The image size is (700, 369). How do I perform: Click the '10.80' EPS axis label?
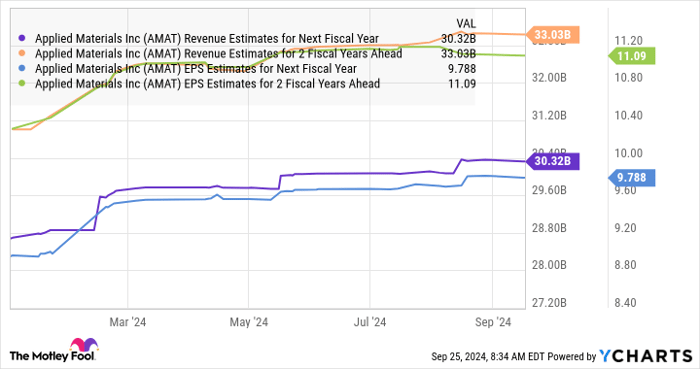tap(629, 78)
